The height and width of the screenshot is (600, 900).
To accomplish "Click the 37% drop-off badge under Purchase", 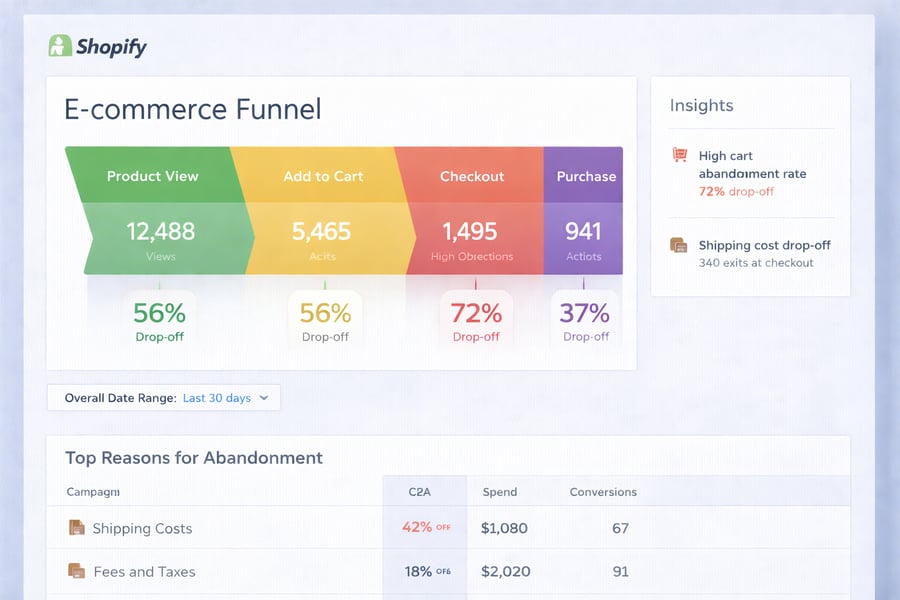I will tap(585, 320).
